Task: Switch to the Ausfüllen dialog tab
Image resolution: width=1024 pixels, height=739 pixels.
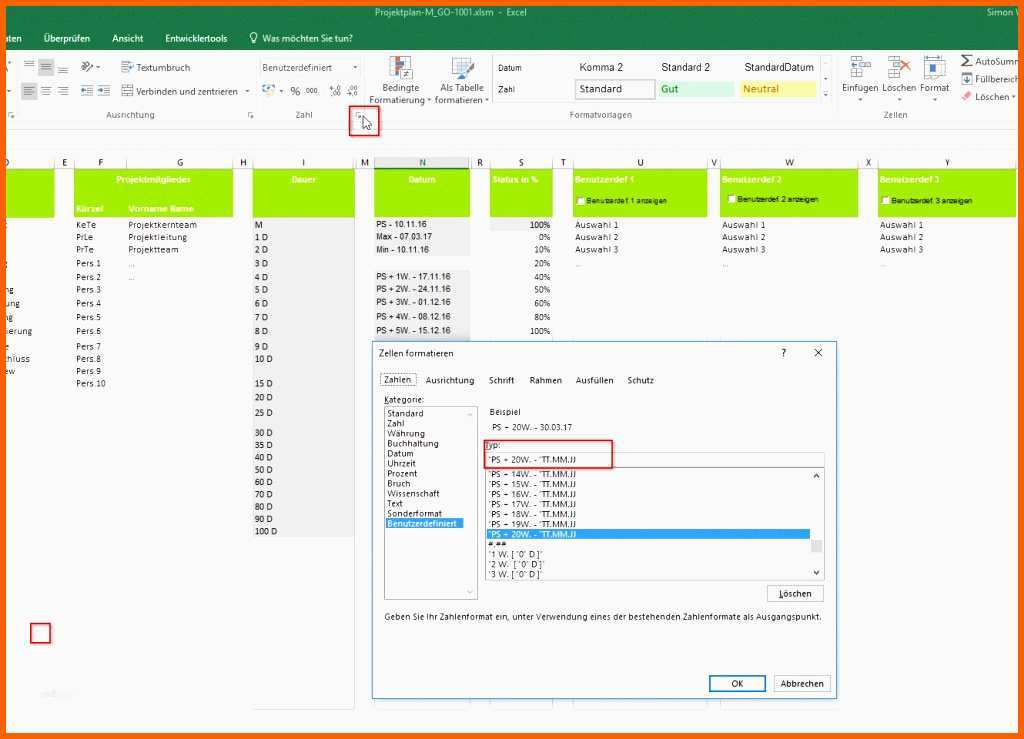Action: pyautogui.click(x=594, y=380)
